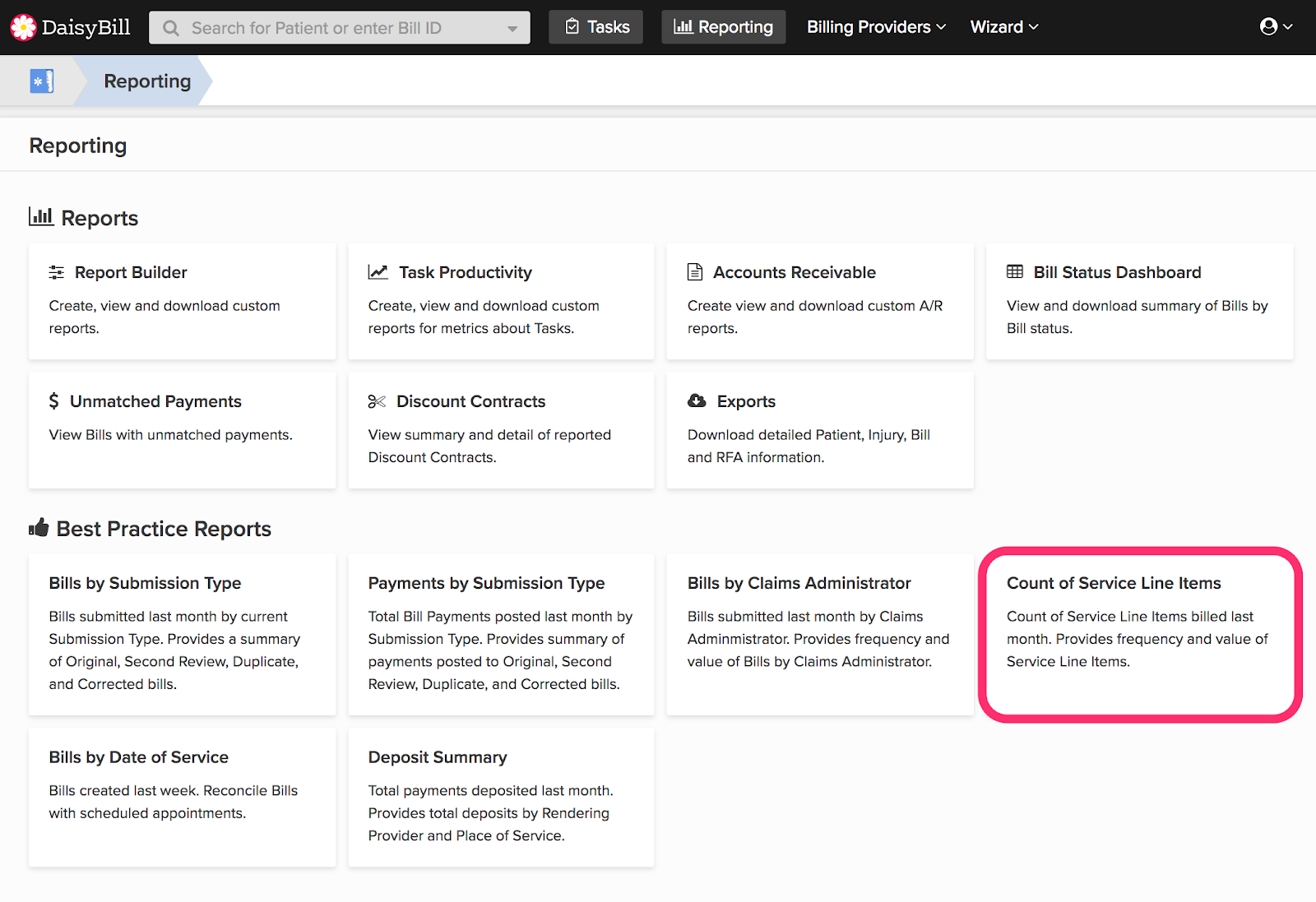Screen dimensions: 1316x902
Task: Click 'Create view and download custom A/R reports.' text
Action: [x=815, y=317]
